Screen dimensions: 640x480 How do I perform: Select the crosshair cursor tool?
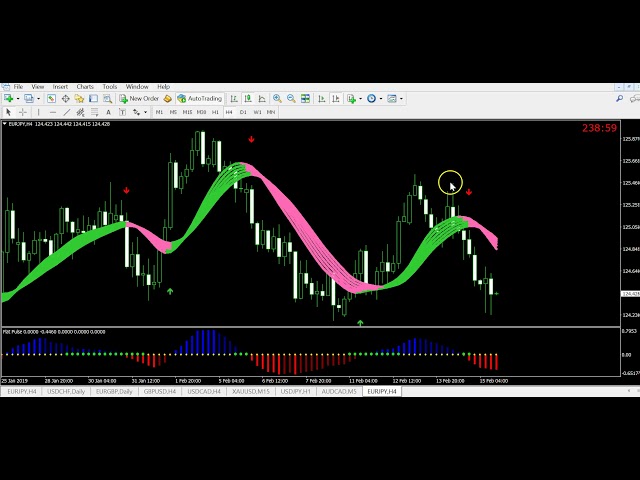click(x=23, y=112)
